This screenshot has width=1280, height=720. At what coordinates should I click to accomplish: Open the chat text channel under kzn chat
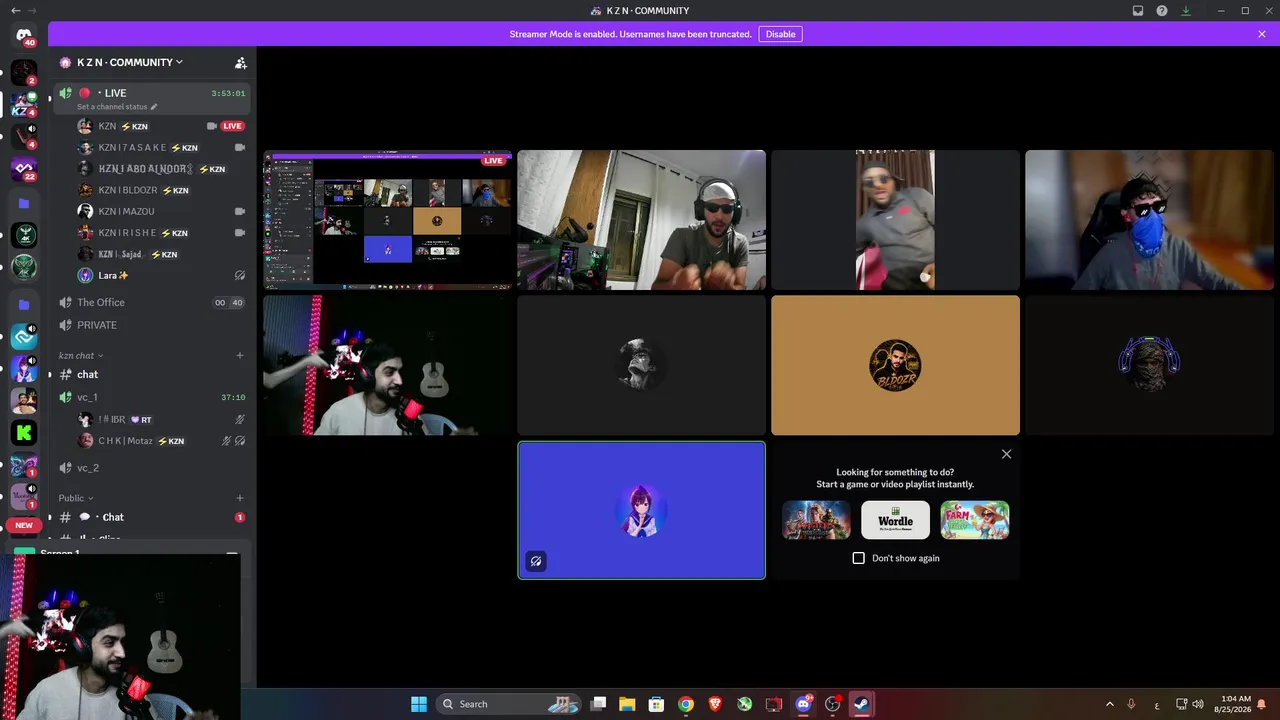pyautogui.click(x=152, y=374)
